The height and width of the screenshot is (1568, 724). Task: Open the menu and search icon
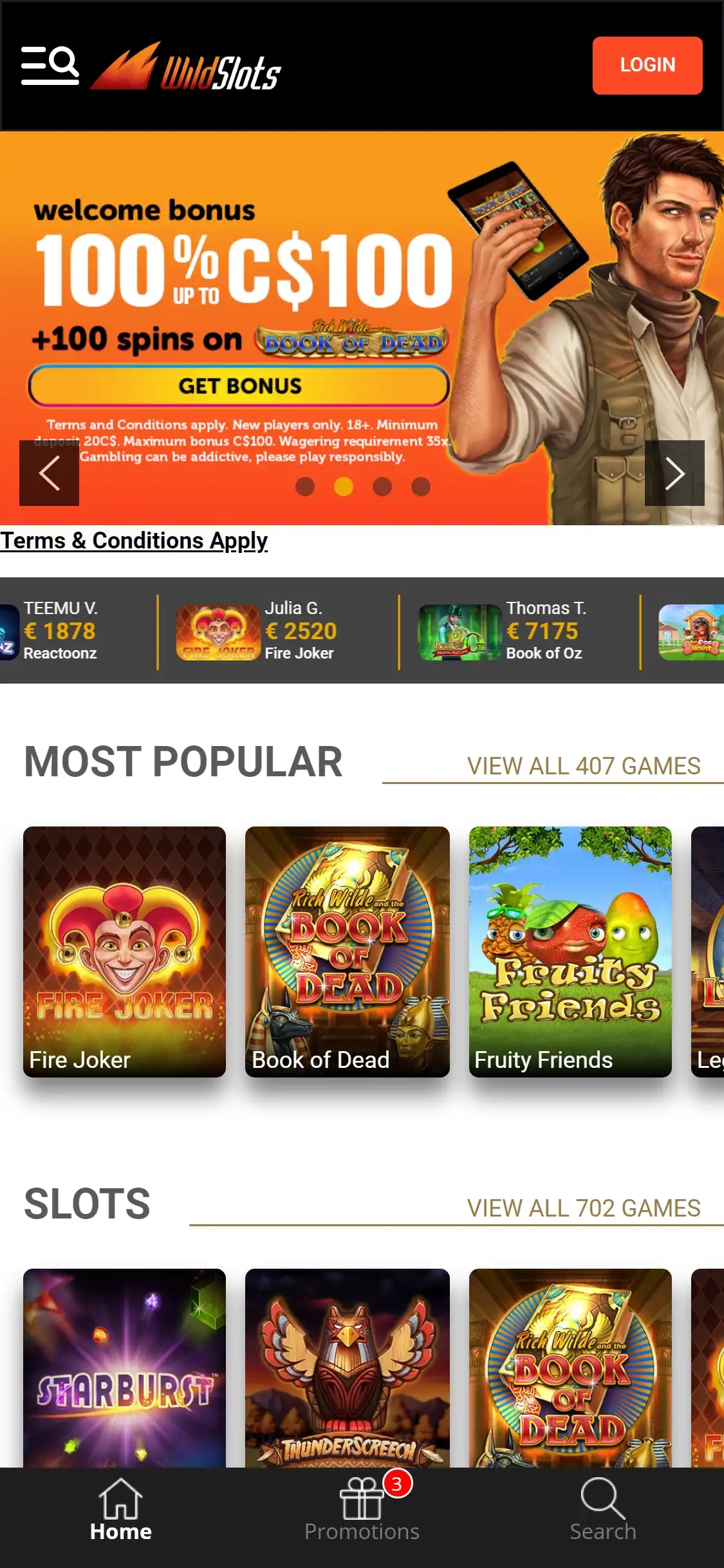(x=50, y=65)
